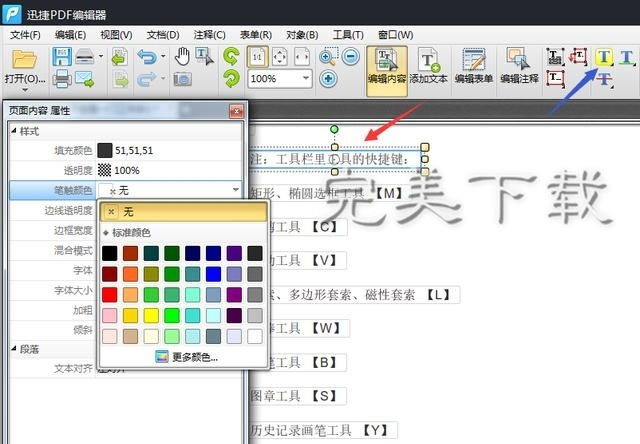This screenshot has height=444, width=640.
Task: Click the 填充颜色 swatch 51,51,51
Action: click(x=105, y=150)
